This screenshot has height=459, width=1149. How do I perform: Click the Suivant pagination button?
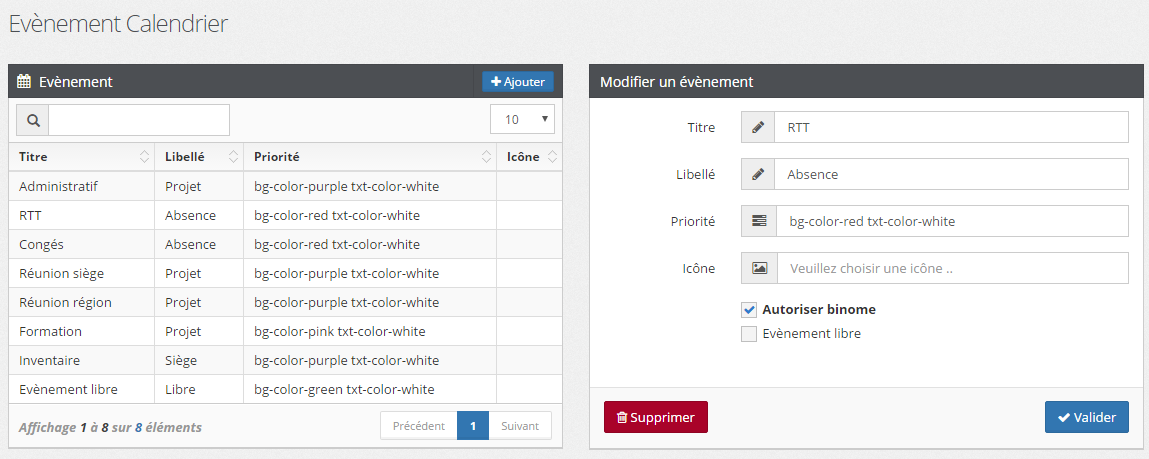(520, 426)
